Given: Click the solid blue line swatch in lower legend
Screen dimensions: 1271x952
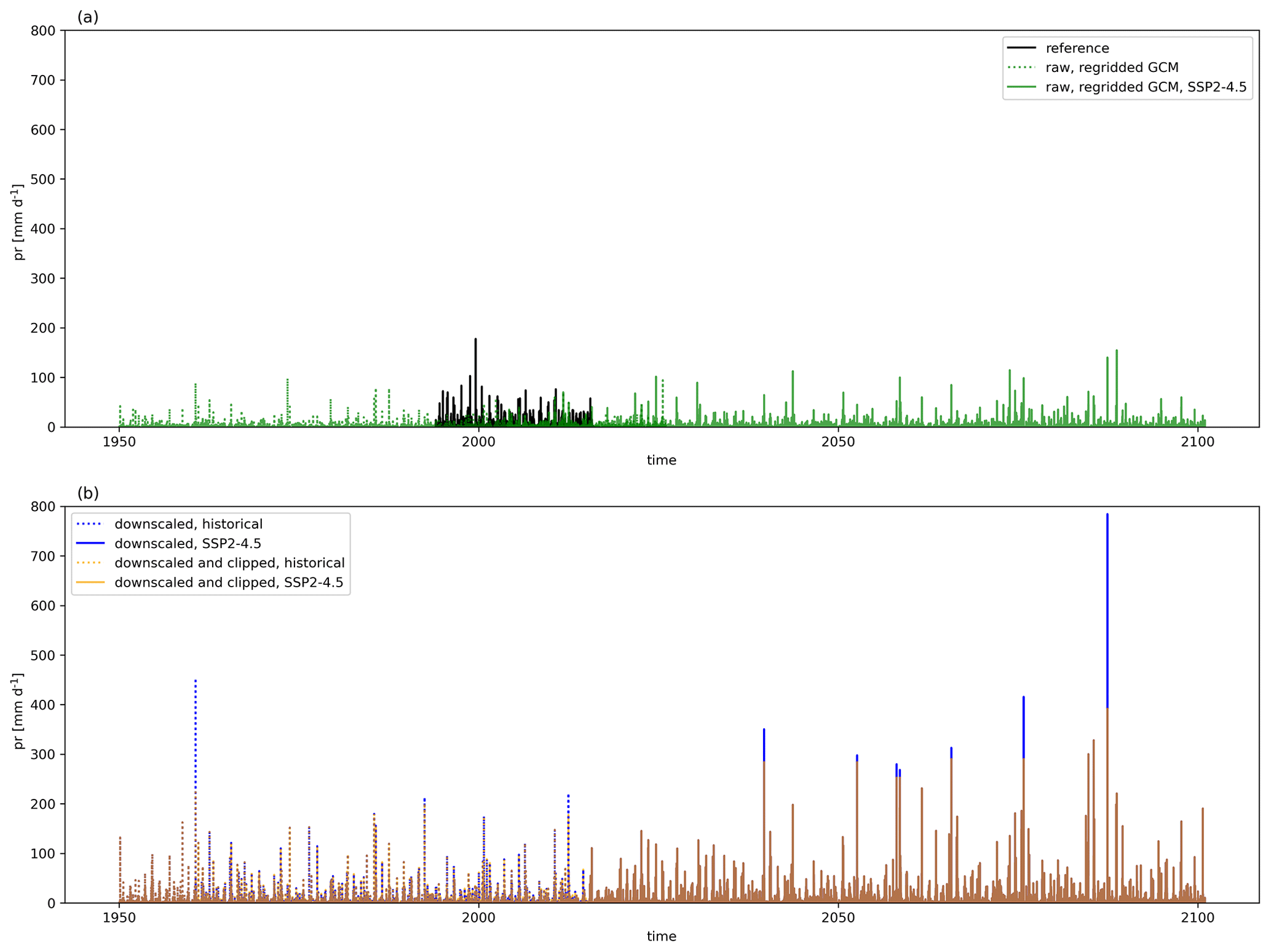Looking at the screenshot, I should pyautogui.click(x=90, y=544).
